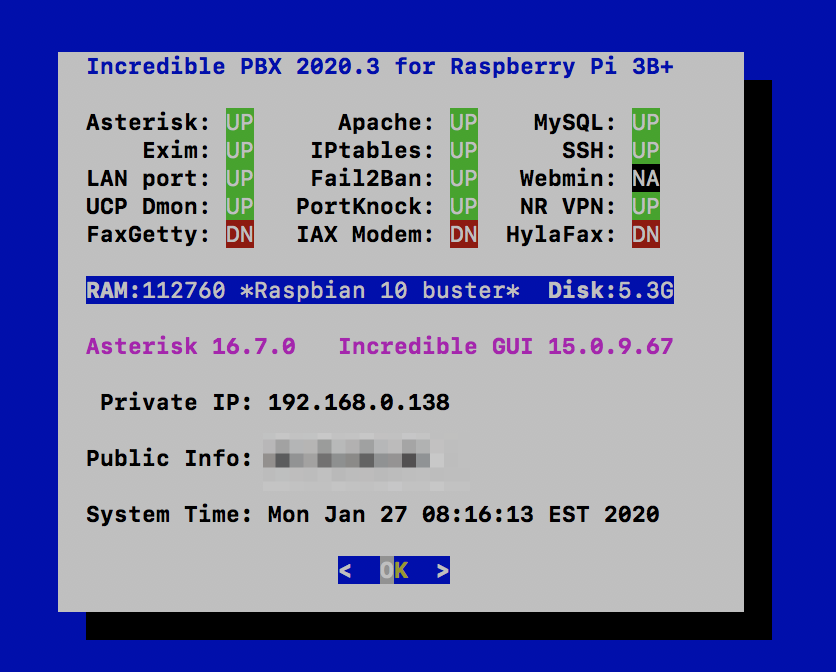Click the Exim UP status indicator
This screenshot has height=672, width=836.
[x=240, y=150]
